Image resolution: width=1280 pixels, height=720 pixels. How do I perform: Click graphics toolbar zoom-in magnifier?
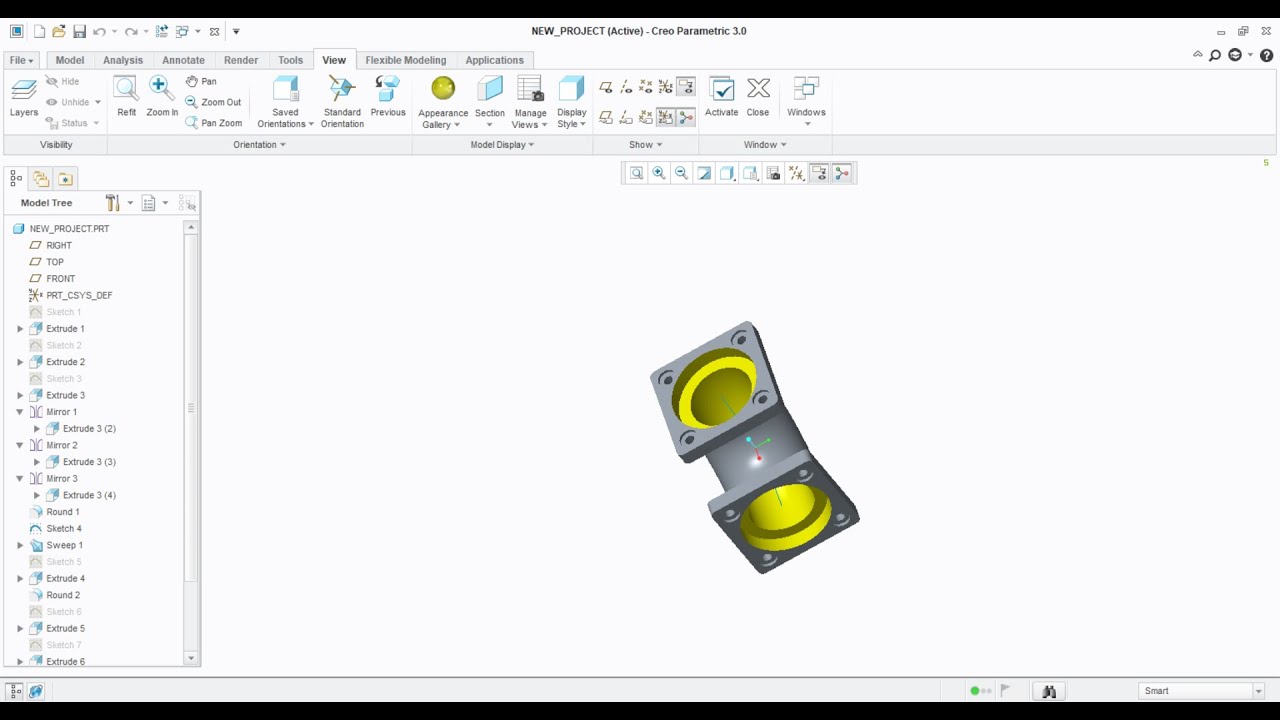coord(659,173)
